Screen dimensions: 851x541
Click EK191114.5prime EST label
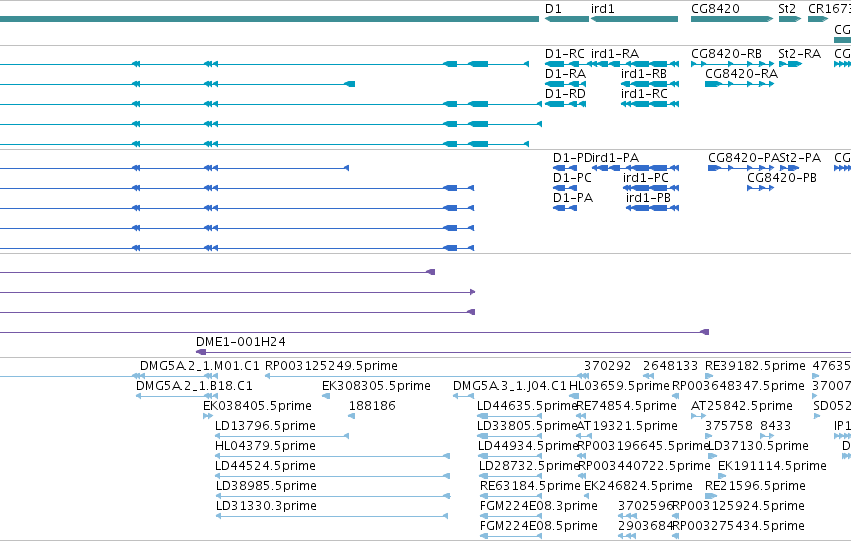pos(772,466)
